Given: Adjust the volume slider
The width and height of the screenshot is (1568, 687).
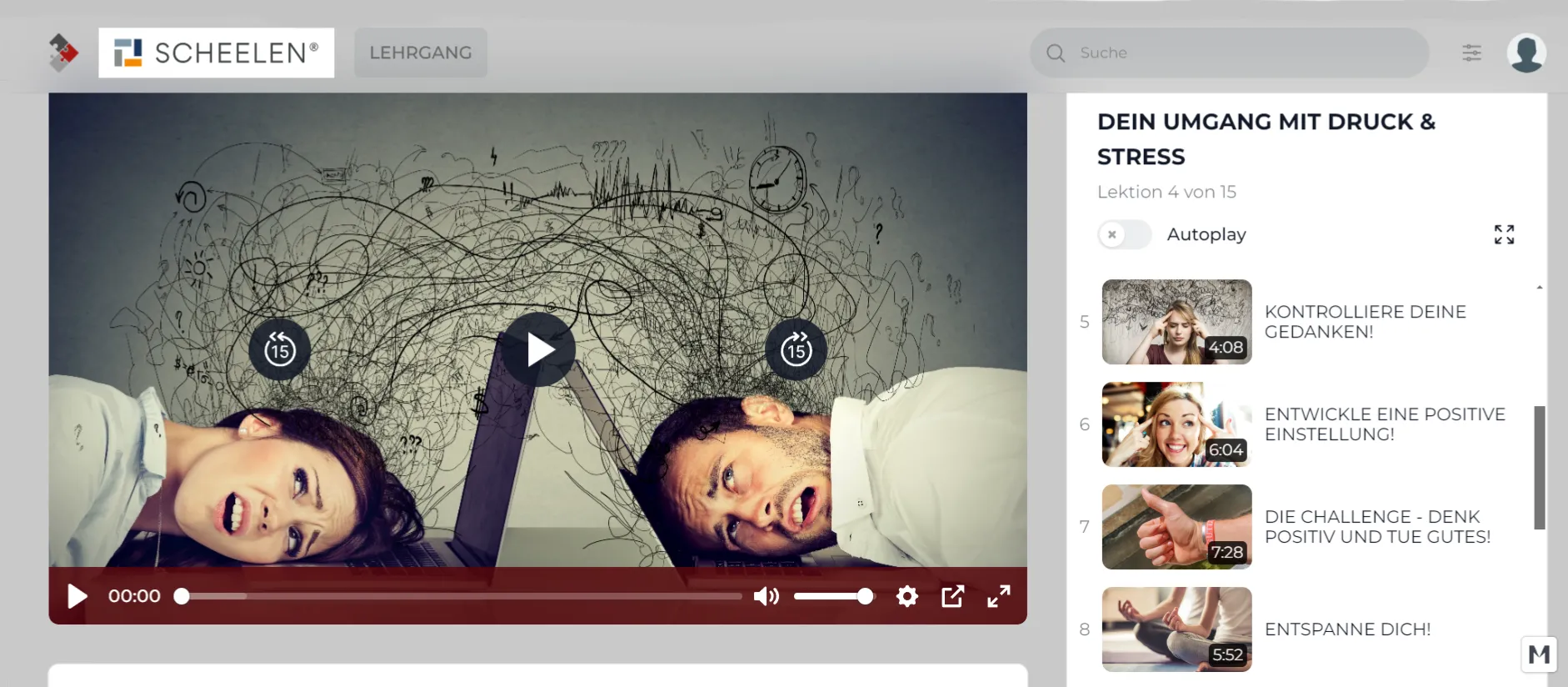Looking at the screenshot, I should pos(833,596).
